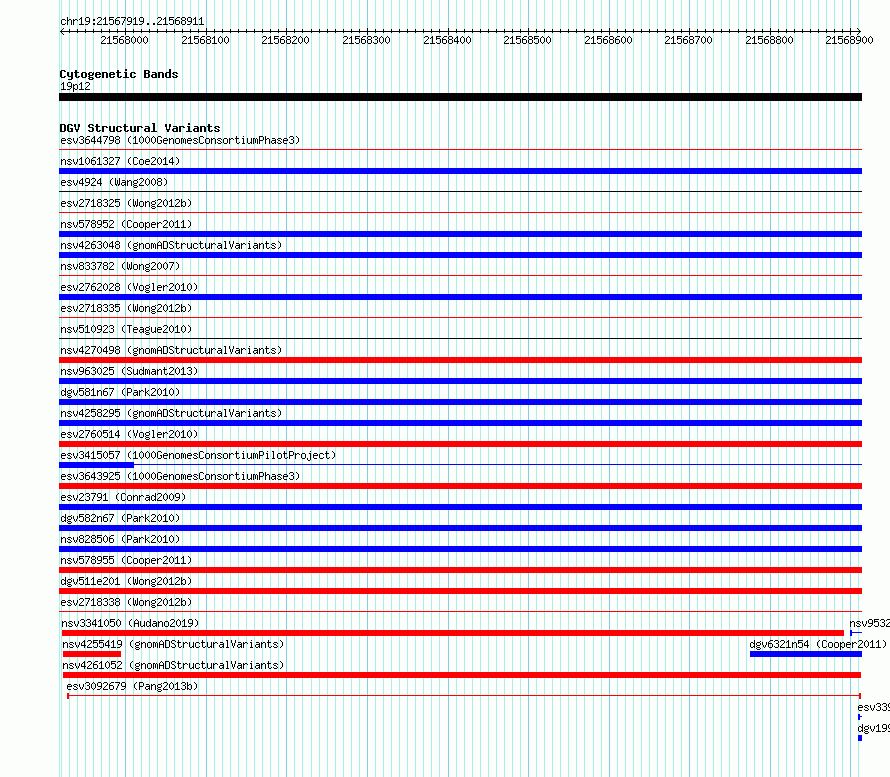Screen dimensions: 890x777
Task: Select the nsv4258295 (gnomADStructuralVariants) label
Action: [171, 413]
